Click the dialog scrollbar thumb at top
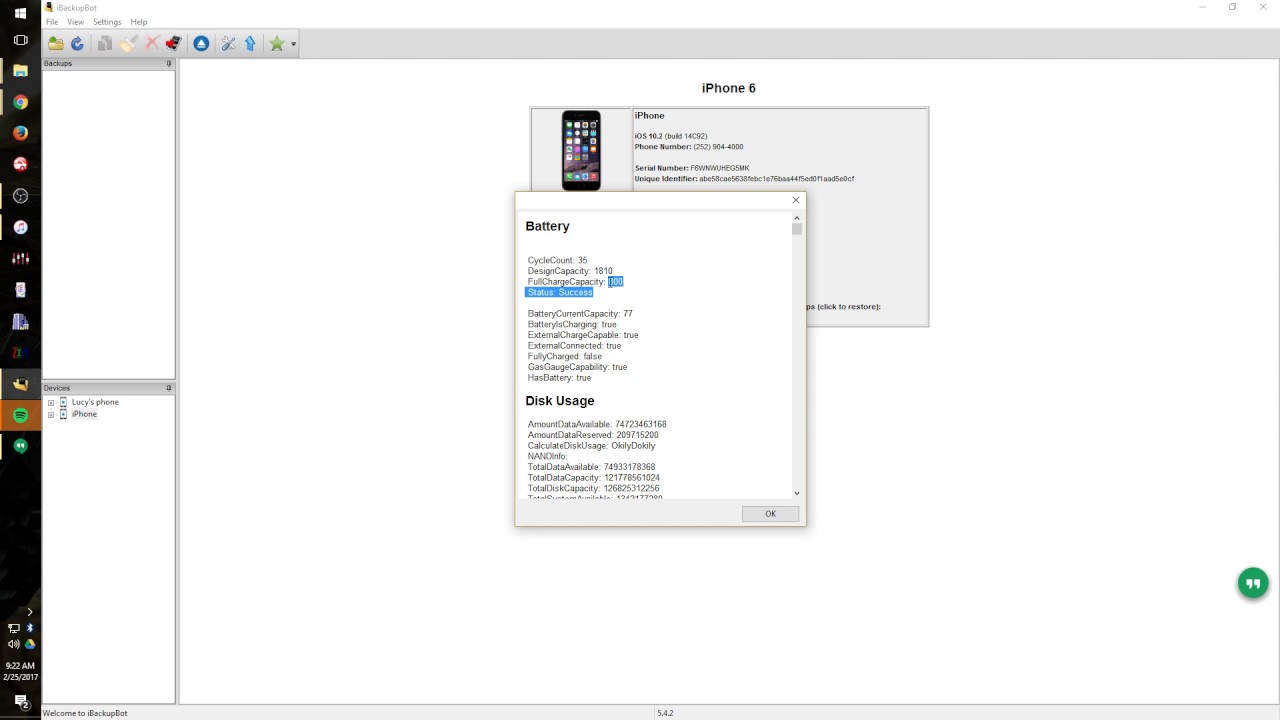The width and height of the screenshot is (1280, 720). (797, 228)
